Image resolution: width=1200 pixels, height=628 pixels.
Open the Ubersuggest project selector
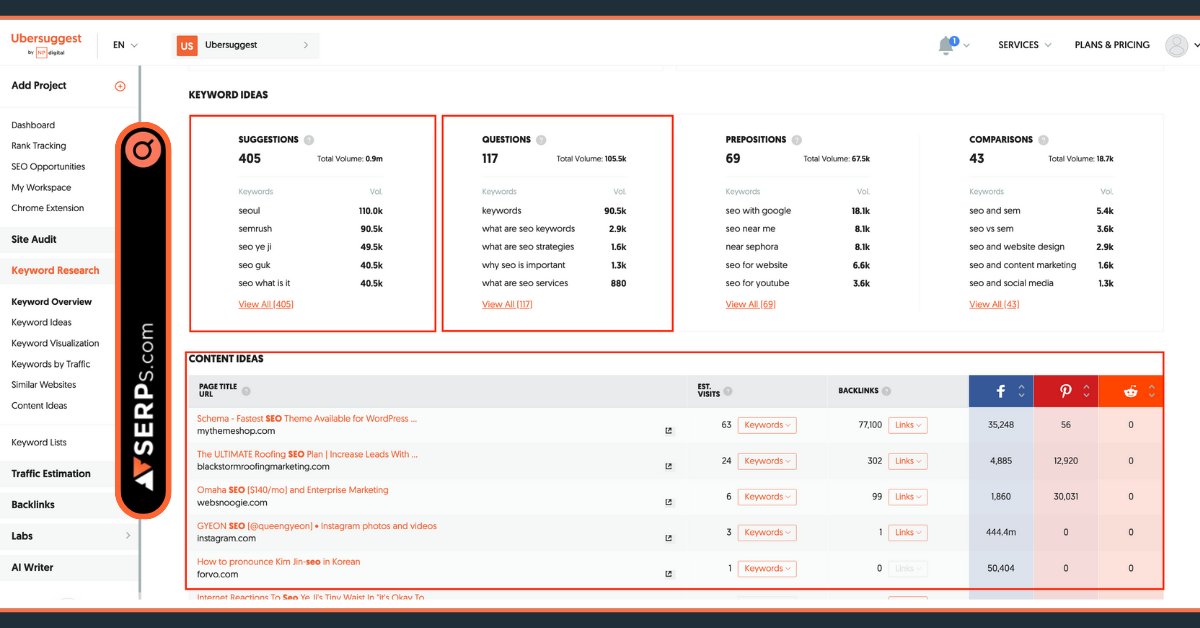(247, 45)
